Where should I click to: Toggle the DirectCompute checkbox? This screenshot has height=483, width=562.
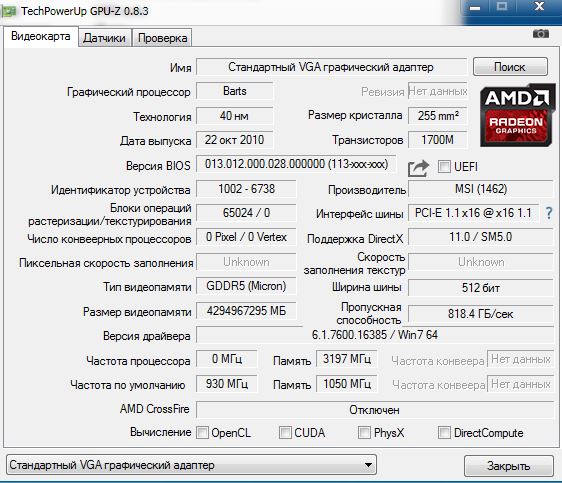[444, 432]
